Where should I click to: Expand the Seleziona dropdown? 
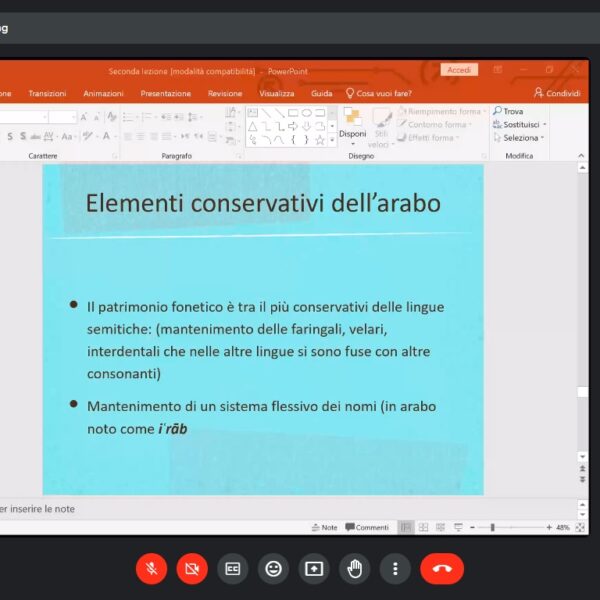[x=542, y=138]
